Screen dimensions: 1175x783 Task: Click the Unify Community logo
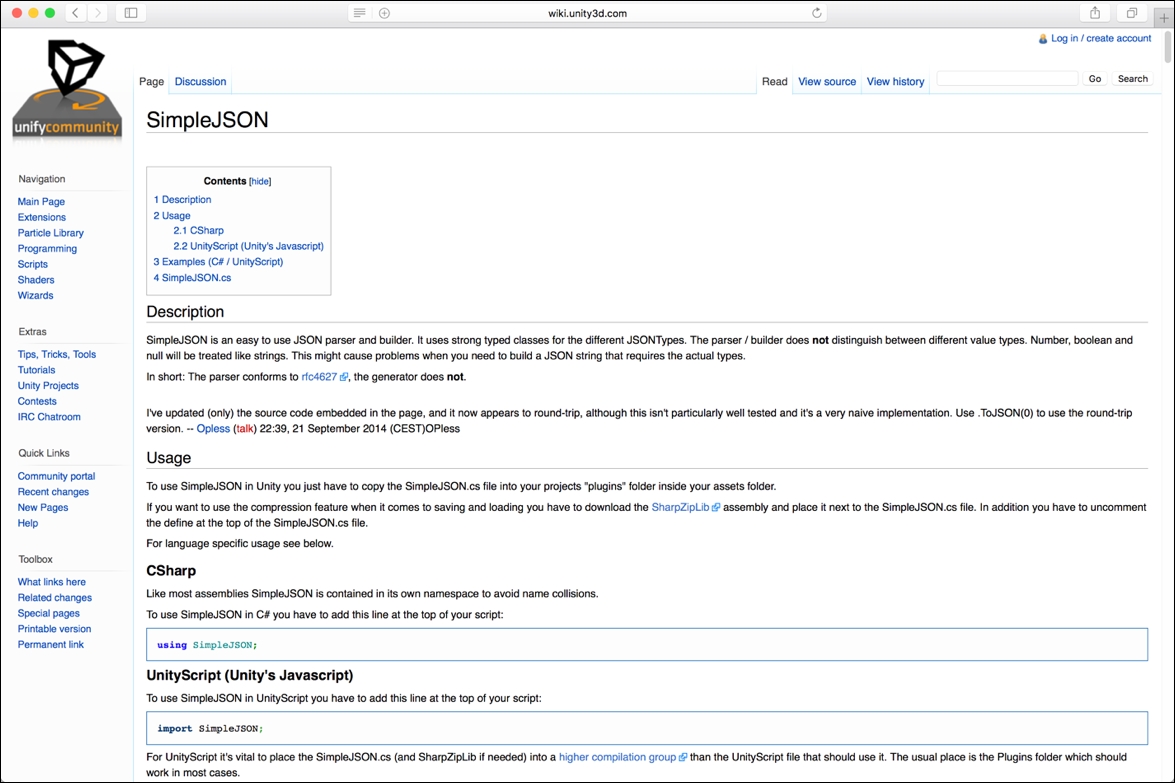[67, 88]
